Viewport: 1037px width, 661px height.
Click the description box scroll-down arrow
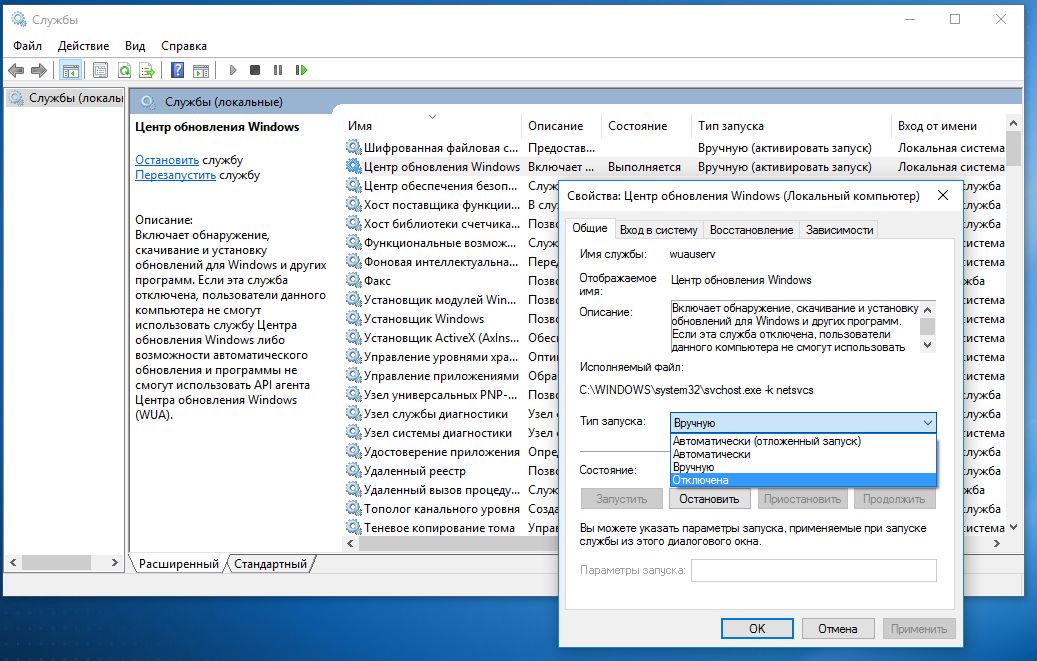coord(928,345)
